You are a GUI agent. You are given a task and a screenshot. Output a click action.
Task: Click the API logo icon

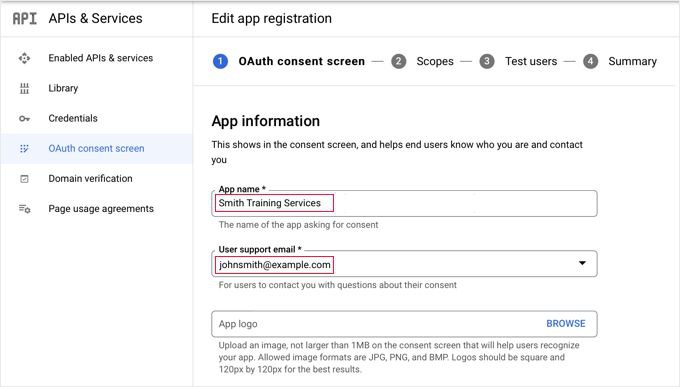(25, 19)
